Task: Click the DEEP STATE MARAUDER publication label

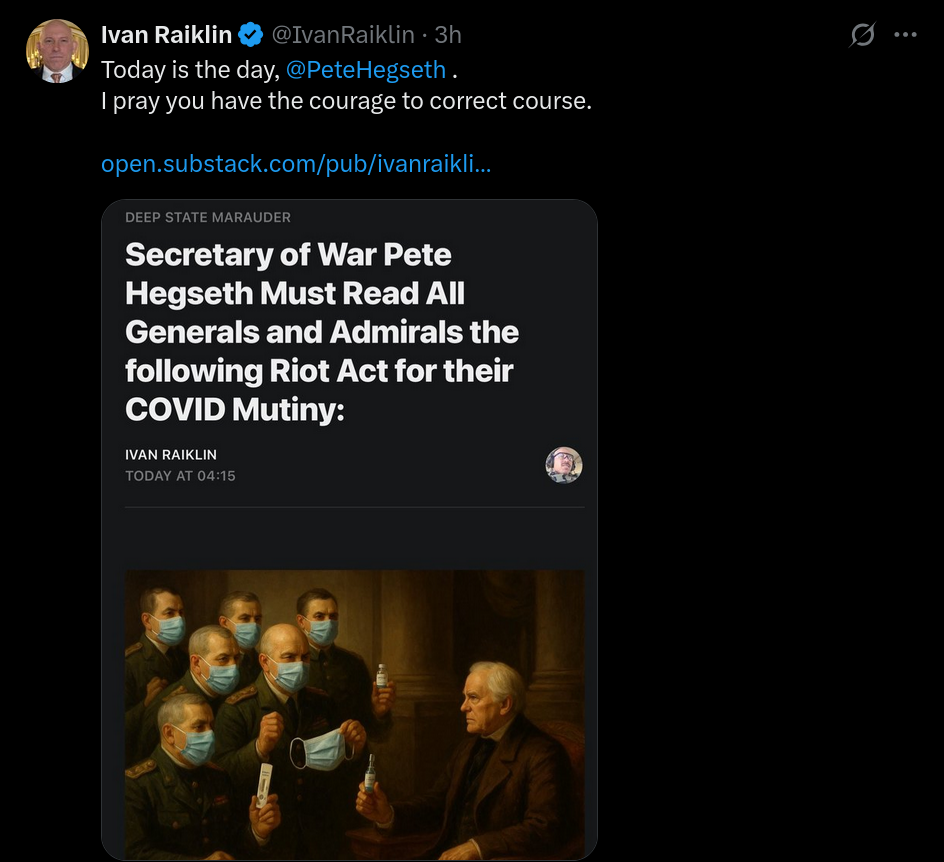Action: click(x=208, y=217)
